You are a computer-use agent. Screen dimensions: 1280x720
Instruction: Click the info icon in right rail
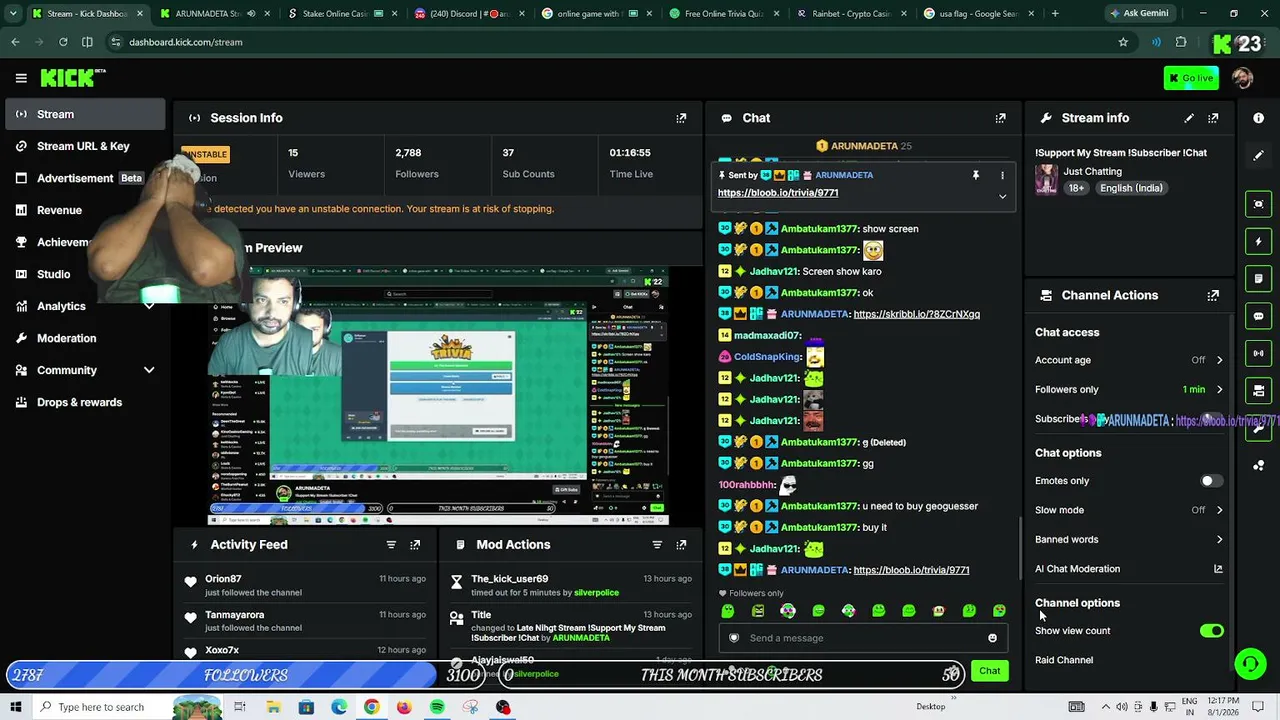(1258, 118)
